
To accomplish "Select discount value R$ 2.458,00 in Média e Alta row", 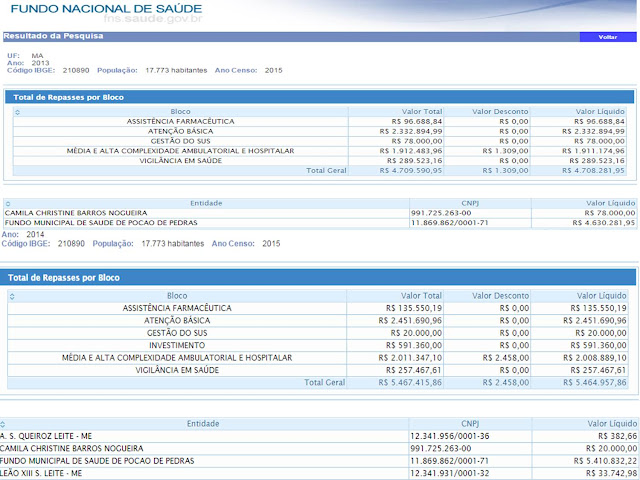I will point(506,358).
